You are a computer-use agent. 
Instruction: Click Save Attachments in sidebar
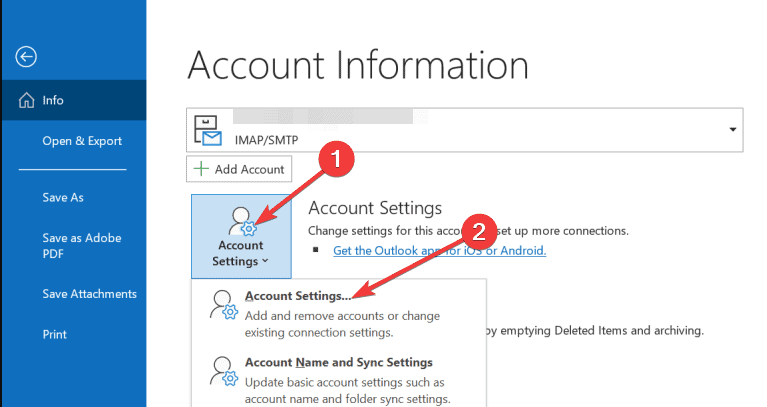click(89, 294)
